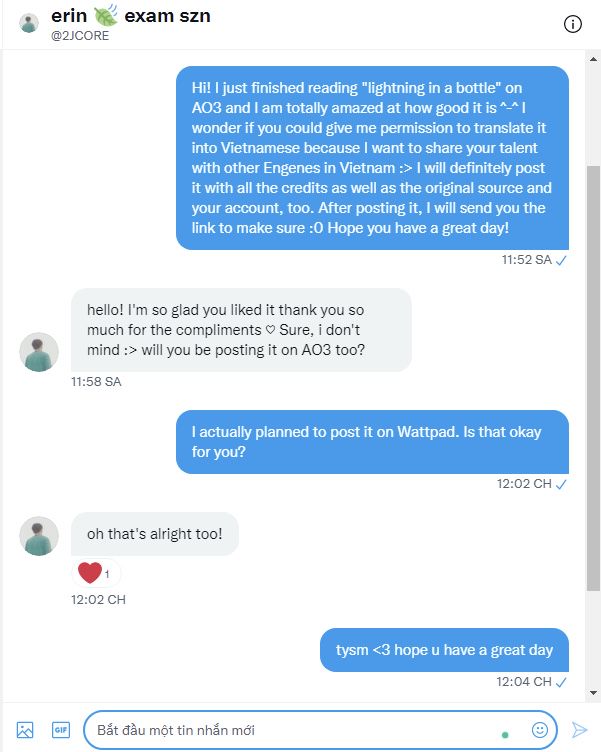The image size is (601, 752).
Task: Click the vertical scrollbar thumb
Action: coord(593,378)
